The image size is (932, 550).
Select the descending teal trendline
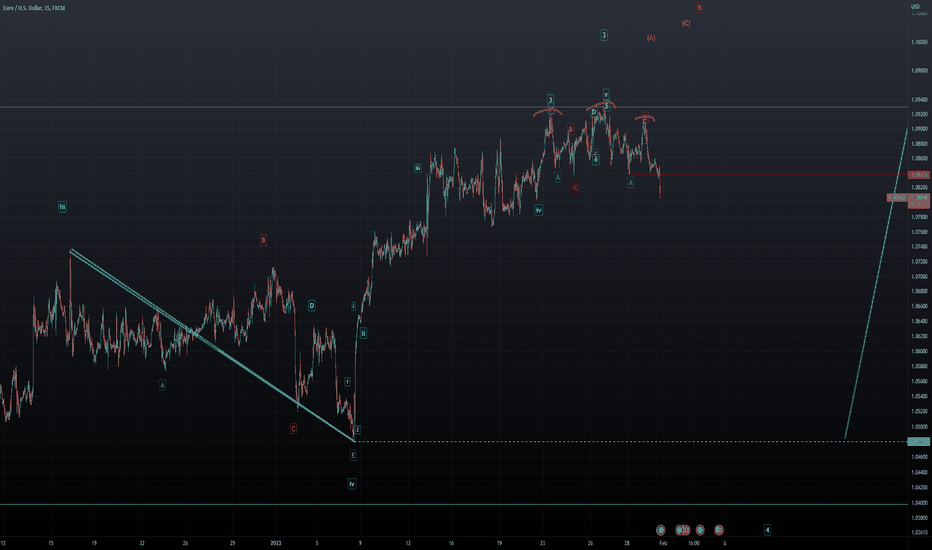pos(212,345)
